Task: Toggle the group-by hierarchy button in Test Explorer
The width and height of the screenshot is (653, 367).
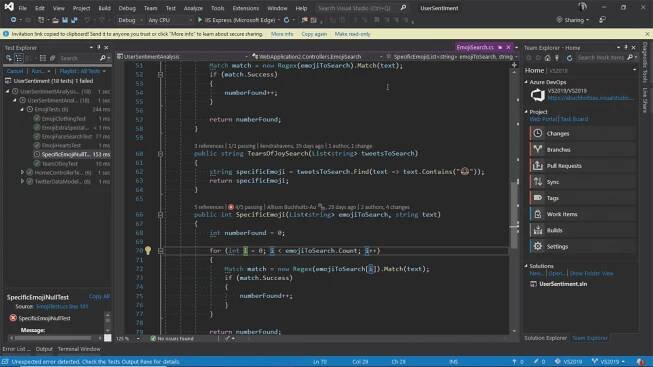Action: coord(19,58)
